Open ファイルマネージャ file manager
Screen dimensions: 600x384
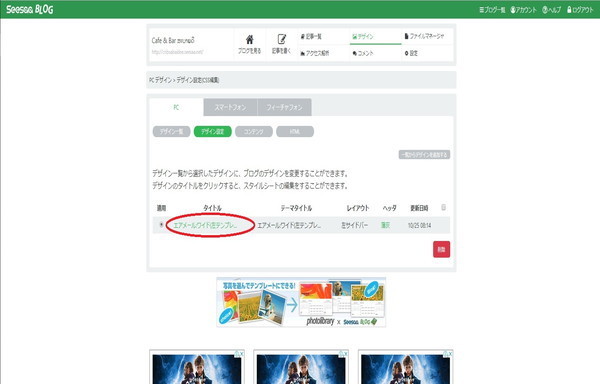click(424, 36)
